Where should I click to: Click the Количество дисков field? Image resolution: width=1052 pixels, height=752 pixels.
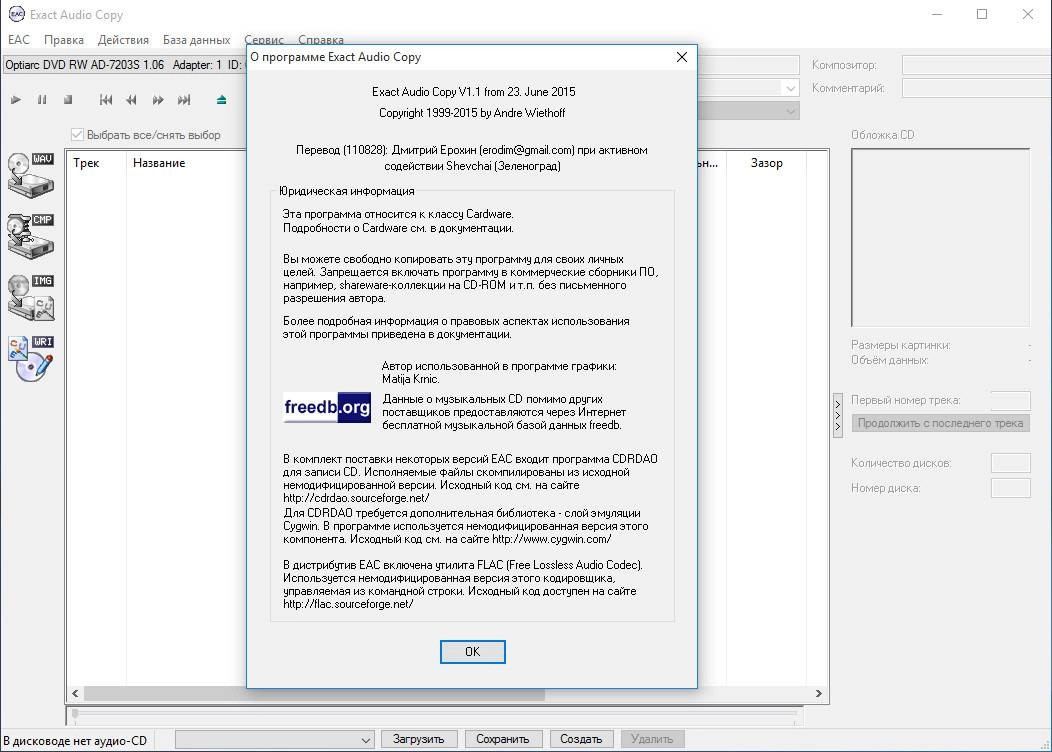click(1010, 463)
